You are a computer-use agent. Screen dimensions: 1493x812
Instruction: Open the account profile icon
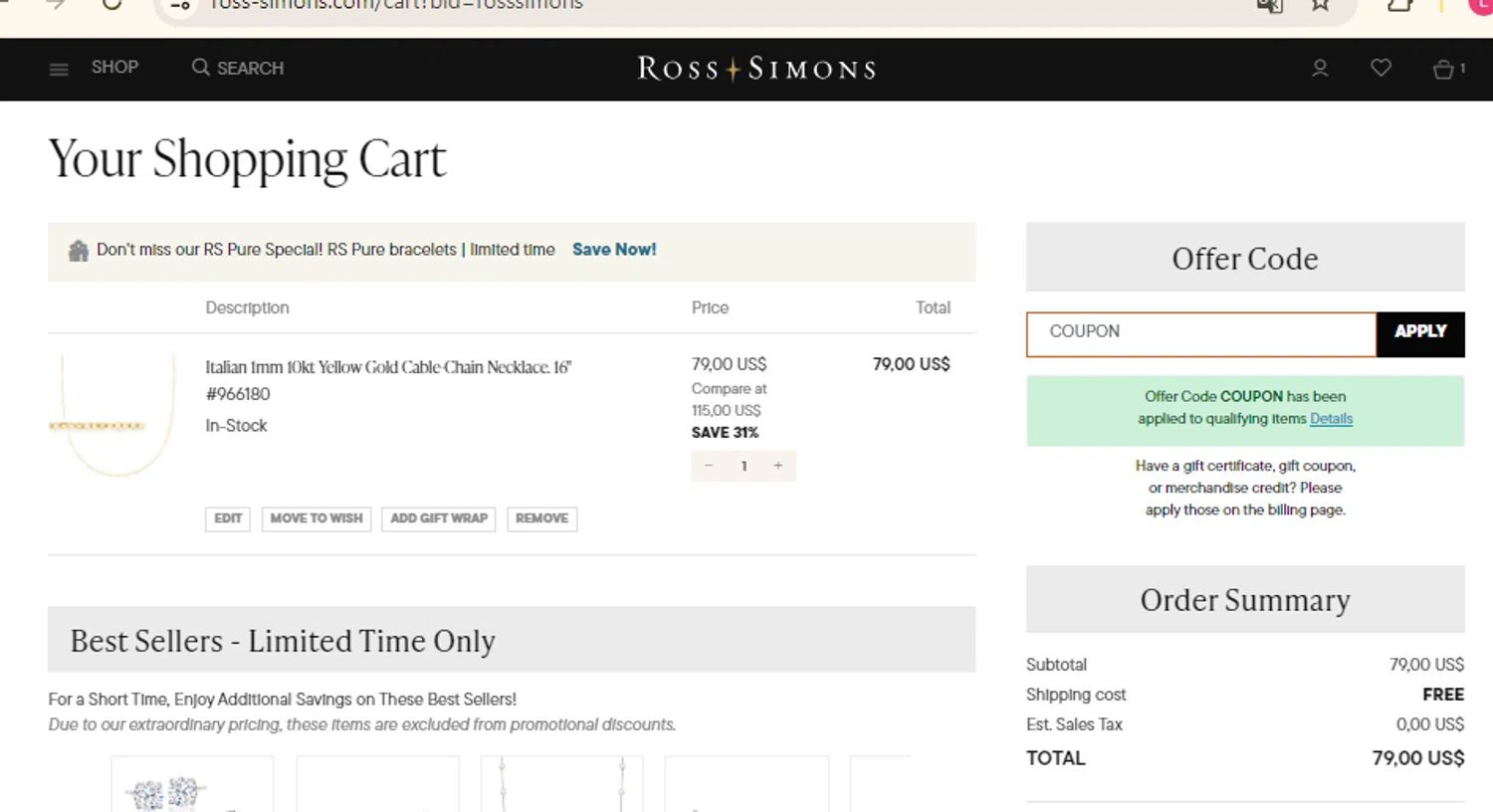click(x=1320, y=69)
